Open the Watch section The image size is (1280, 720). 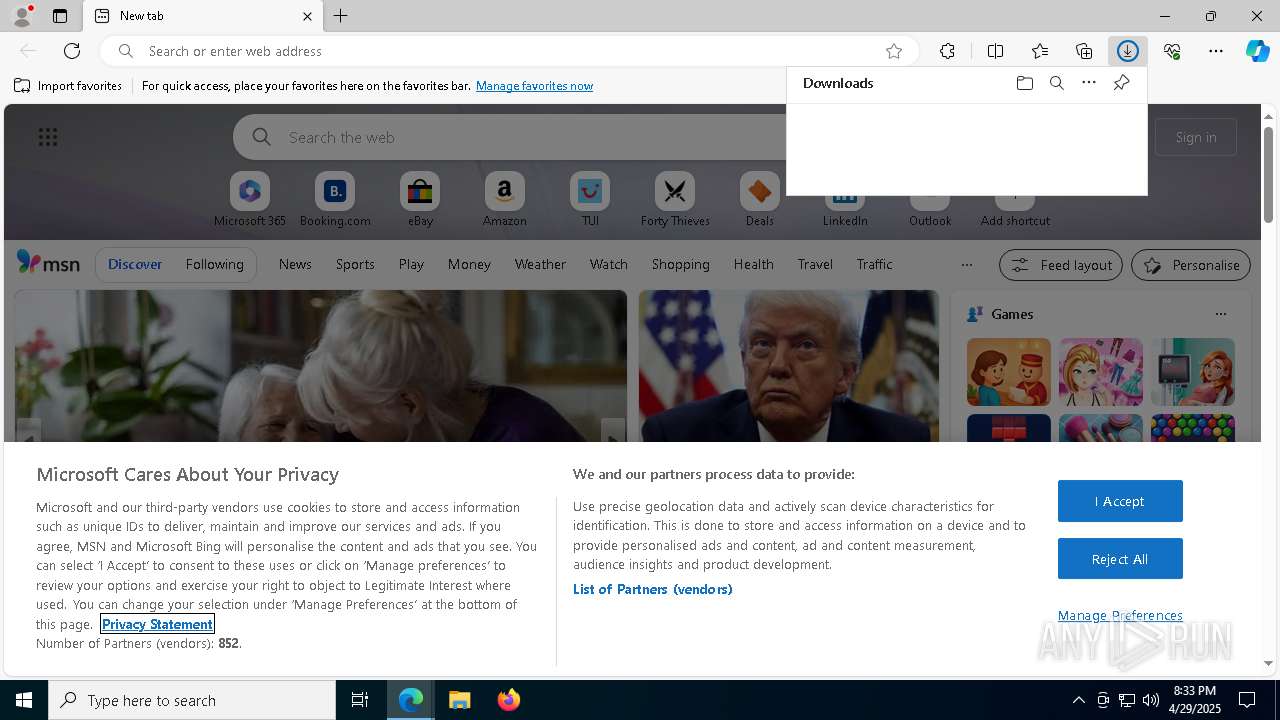[608, 264]
